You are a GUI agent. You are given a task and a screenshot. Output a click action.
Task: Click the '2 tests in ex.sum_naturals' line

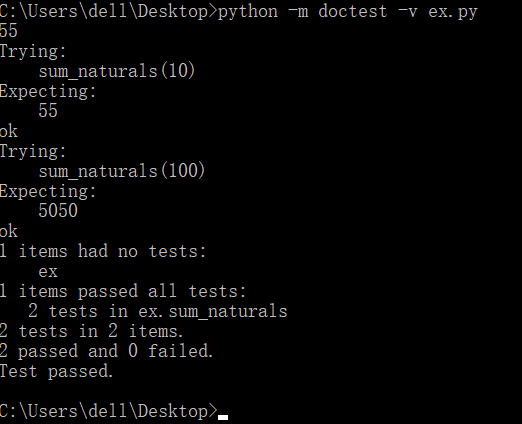point(158,311)
